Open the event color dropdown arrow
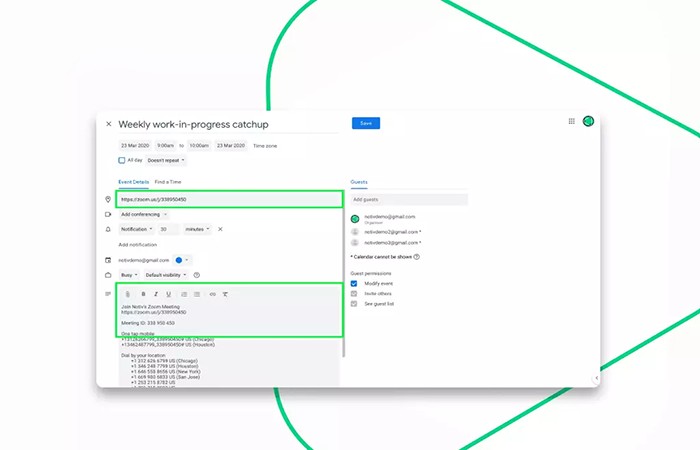 [187, 260]
